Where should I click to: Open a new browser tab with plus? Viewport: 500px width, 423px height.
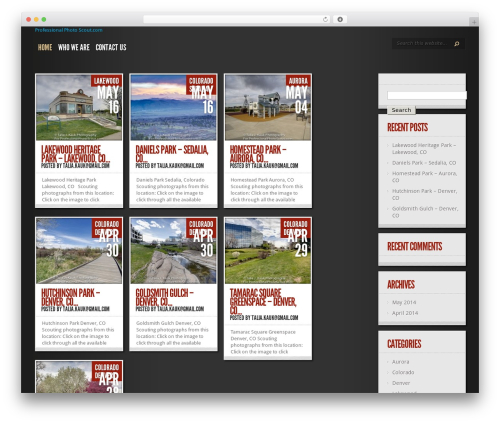tap(474, 22)
